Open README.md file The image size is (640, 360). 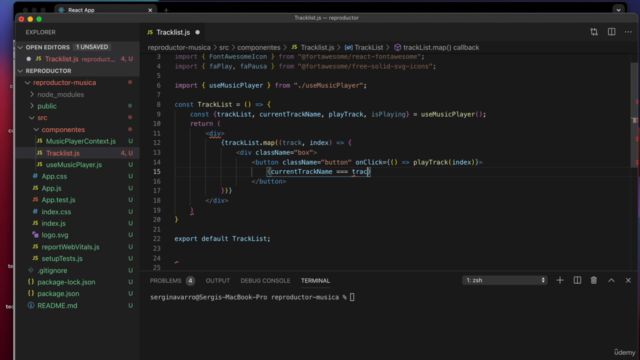coord(57,306)
